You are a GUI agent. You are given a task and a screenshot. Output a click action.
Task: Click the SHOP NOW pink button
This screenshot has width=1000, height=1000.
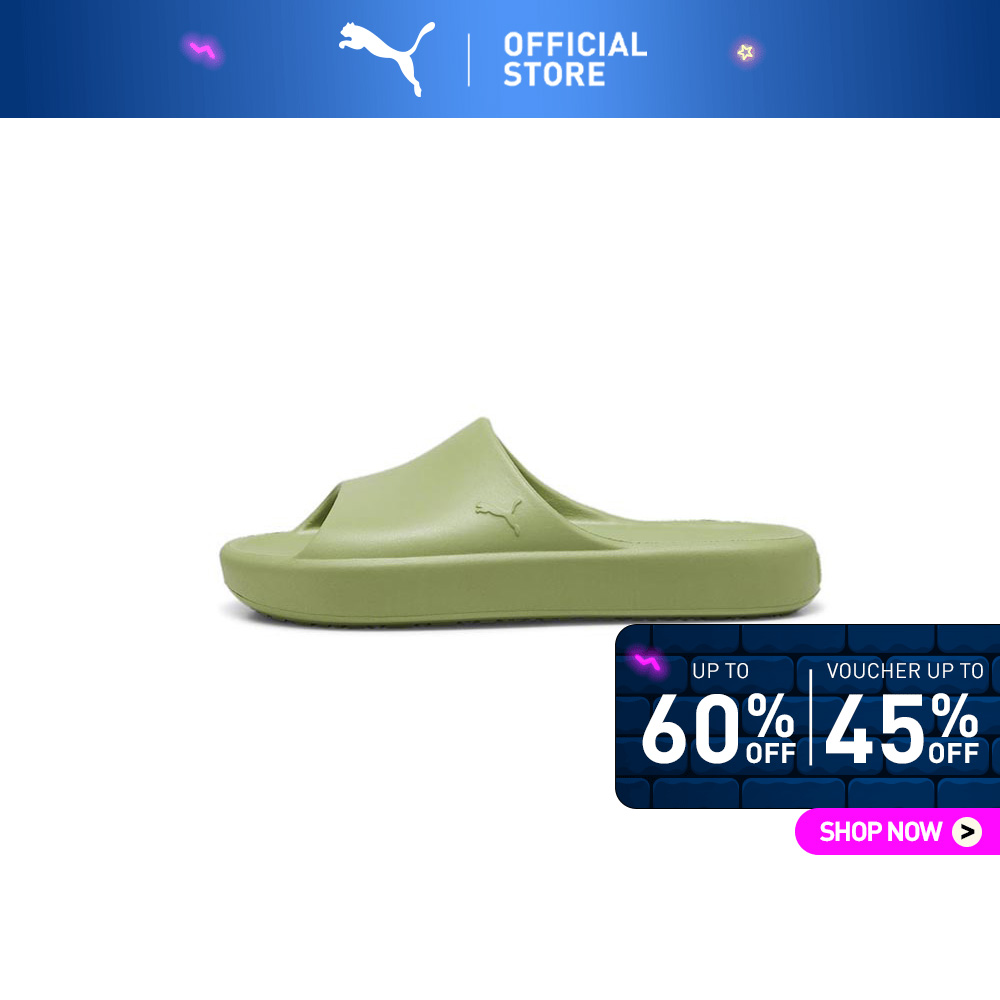tap(897, 831)
